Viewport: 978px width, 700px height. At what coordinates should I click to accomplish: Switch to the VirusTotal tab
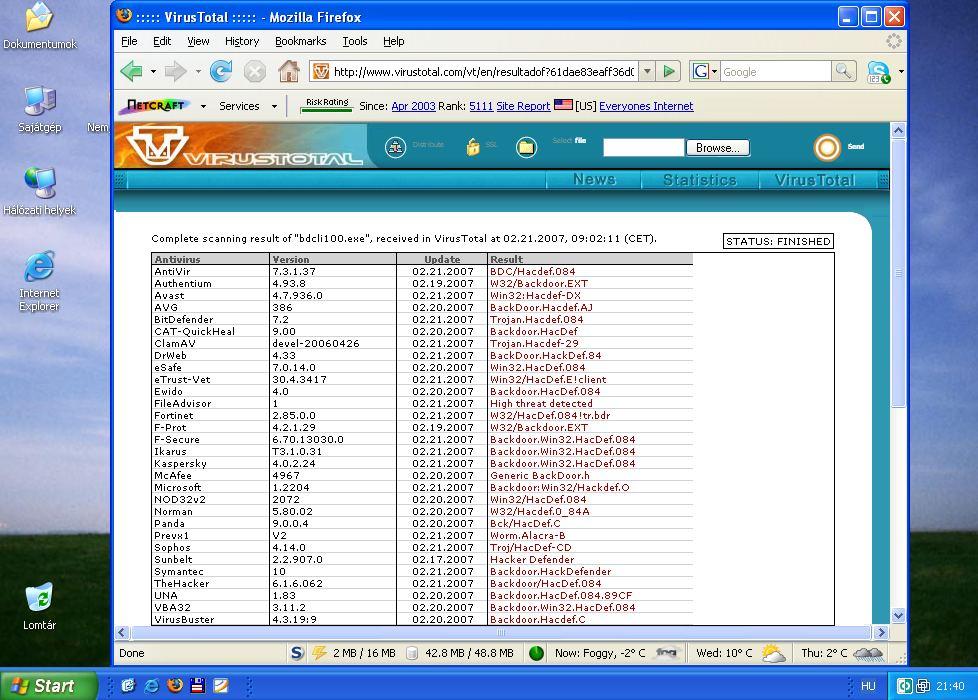(x=815, y=180)
